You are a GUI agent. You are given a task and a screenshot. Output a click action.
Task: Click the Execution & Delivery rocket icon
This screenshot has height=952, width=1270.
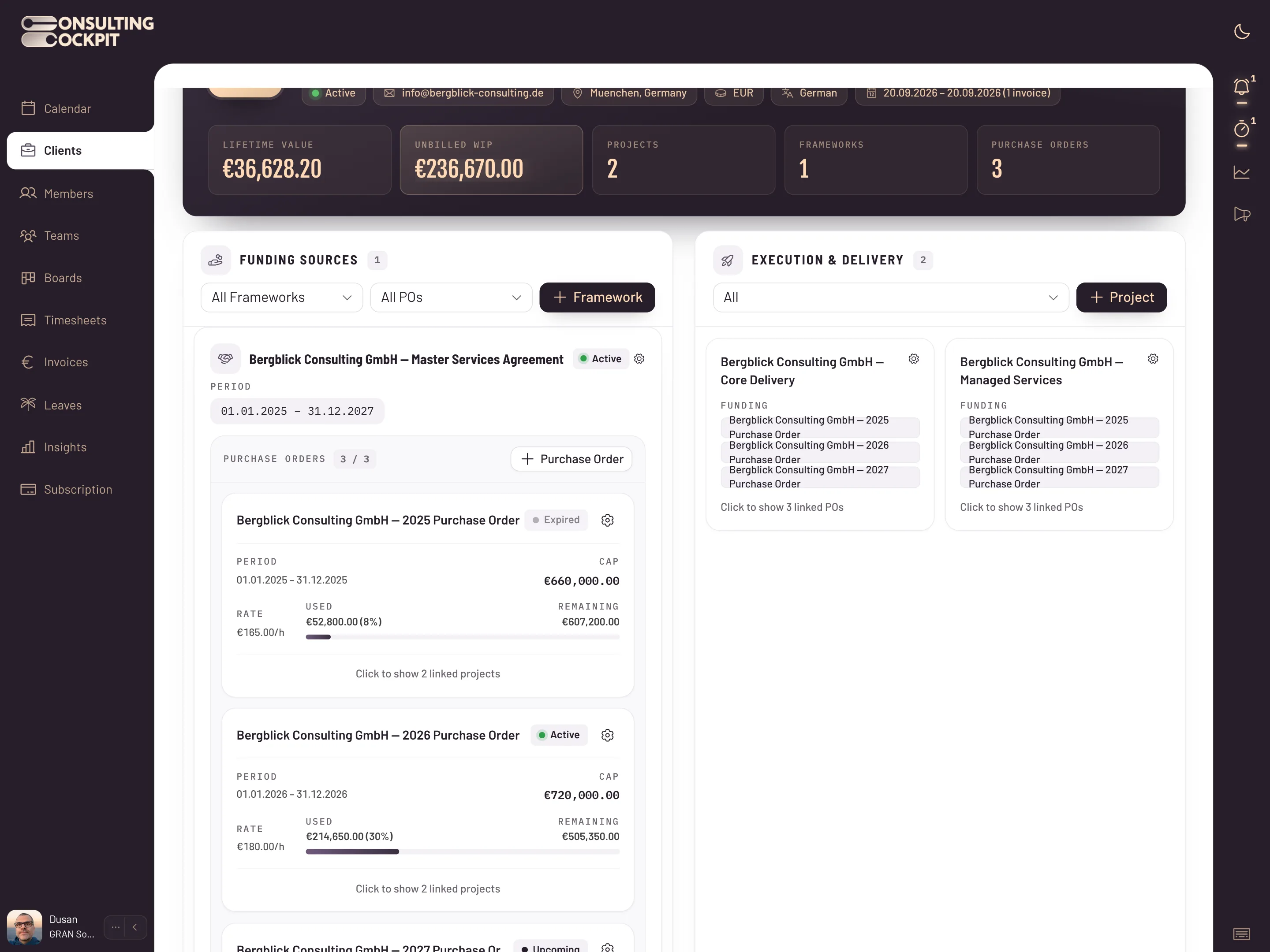[x=728, y=260]
